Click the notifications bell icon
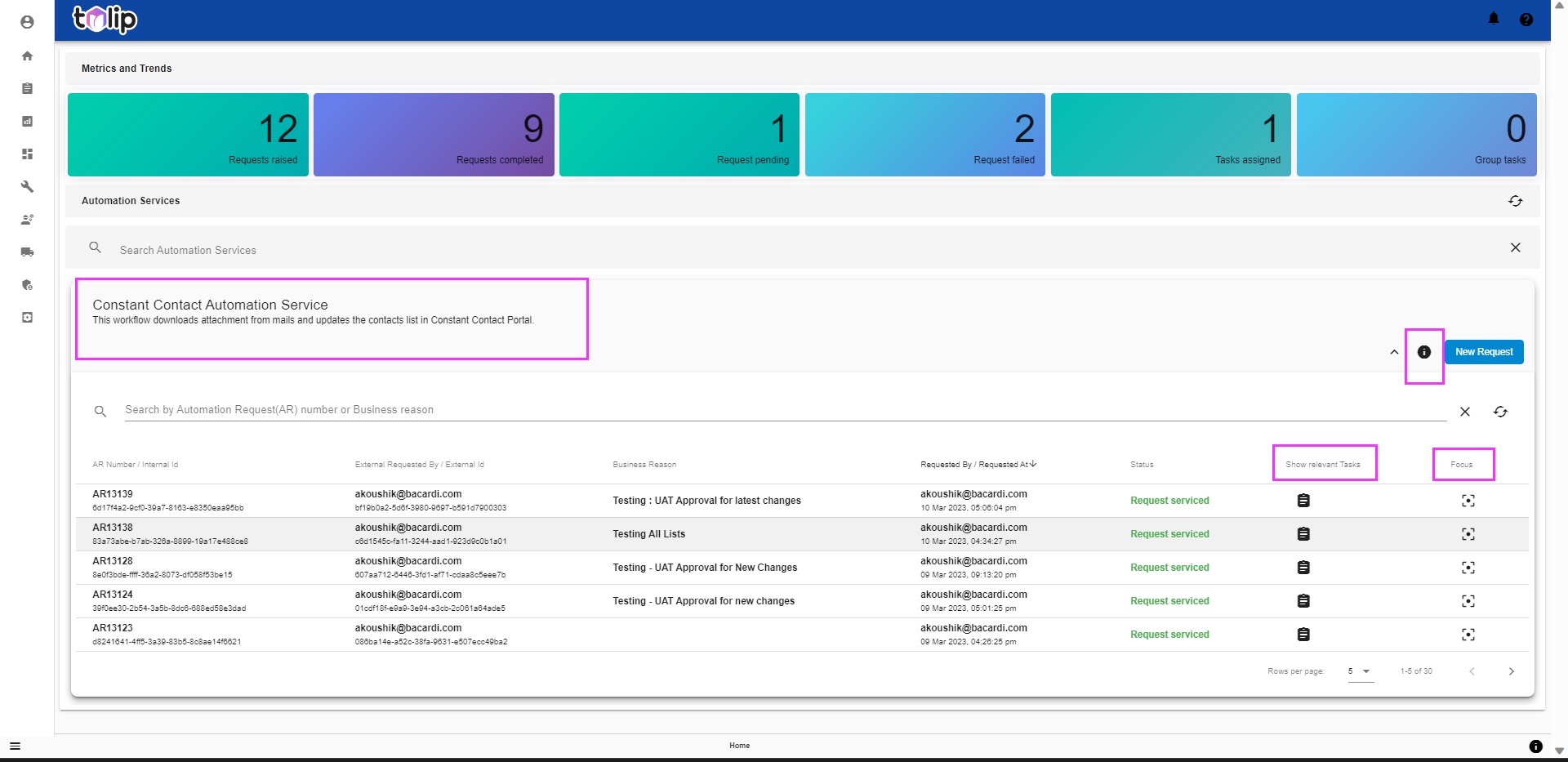The height and width of the screenshot is (762, 1568). point(1494,19)
